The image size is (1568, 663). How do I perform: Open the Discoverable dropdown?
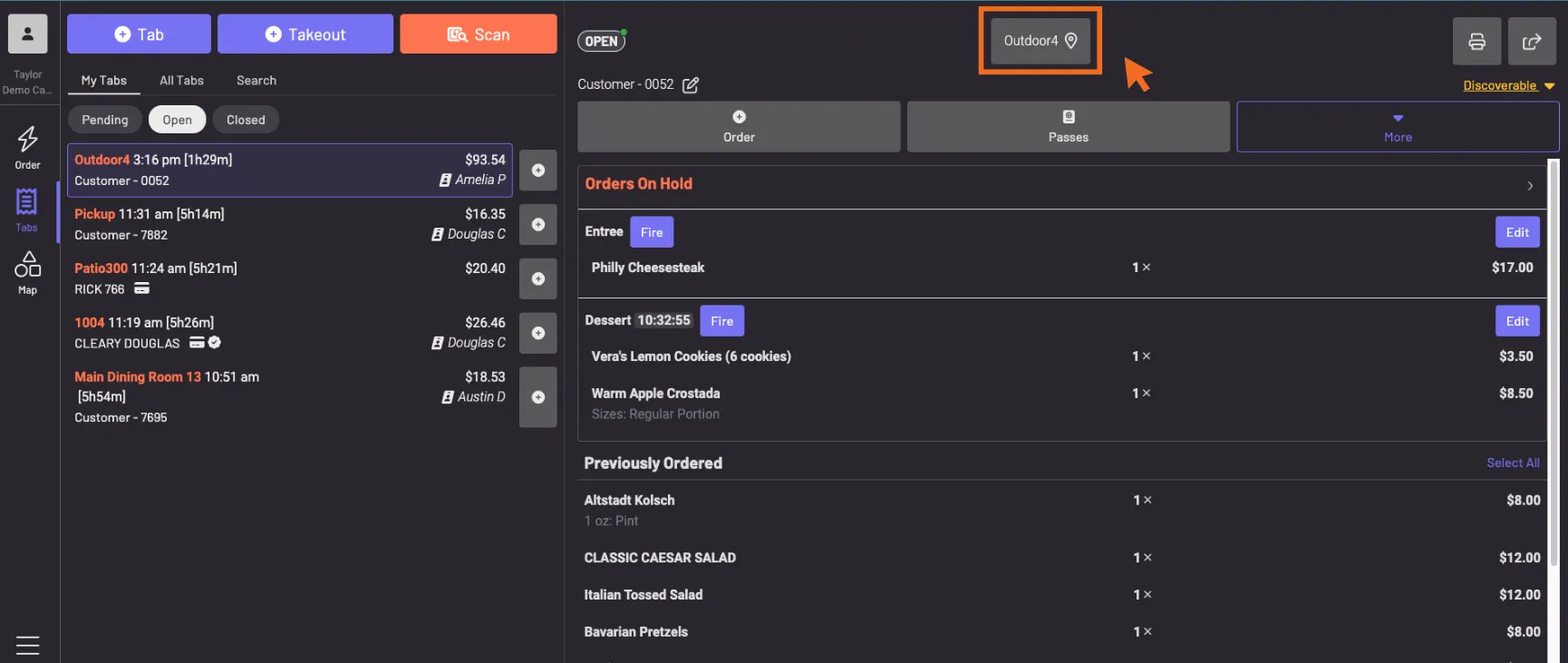click(x=1508, y=86)
